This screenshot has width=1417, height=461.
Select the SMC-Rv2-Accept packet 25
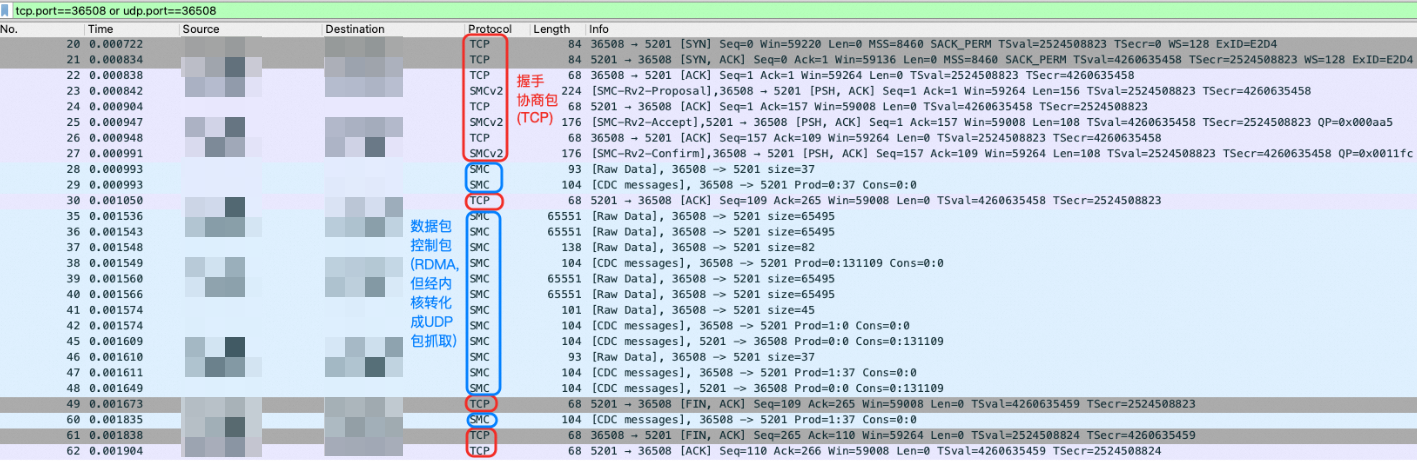[x=708, y=122]
